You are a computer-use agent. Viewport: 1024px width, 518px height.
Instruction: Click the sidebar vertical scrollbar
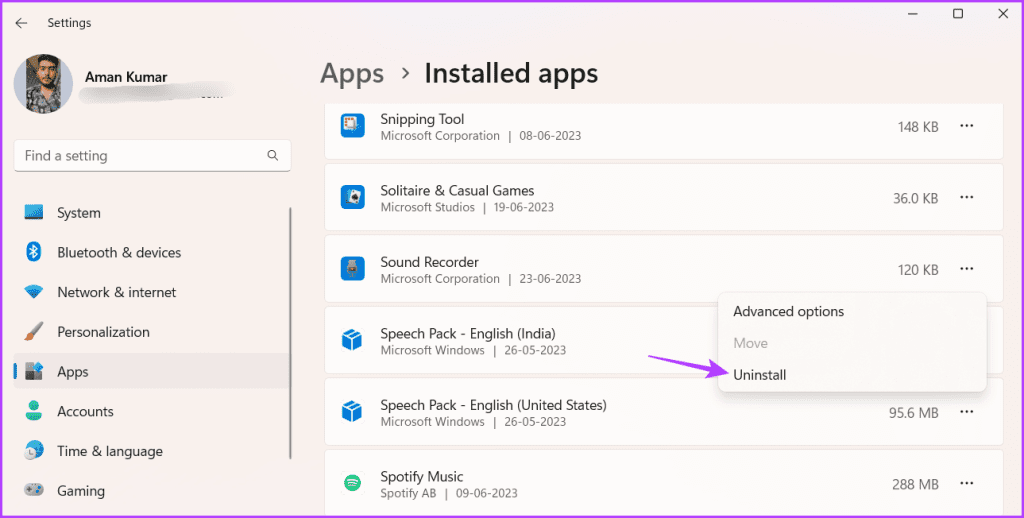(x=290, y=333)
